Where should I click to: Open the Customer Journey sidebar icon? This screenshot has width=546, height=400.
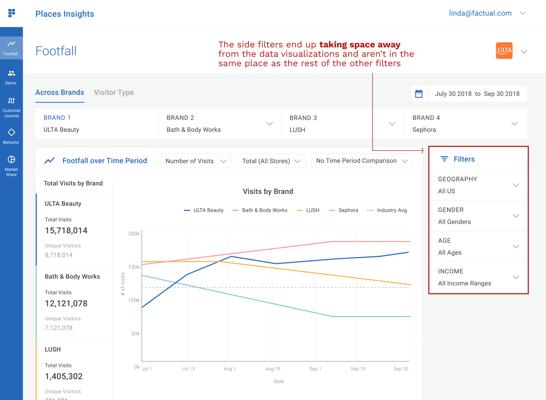click(11, 107)
